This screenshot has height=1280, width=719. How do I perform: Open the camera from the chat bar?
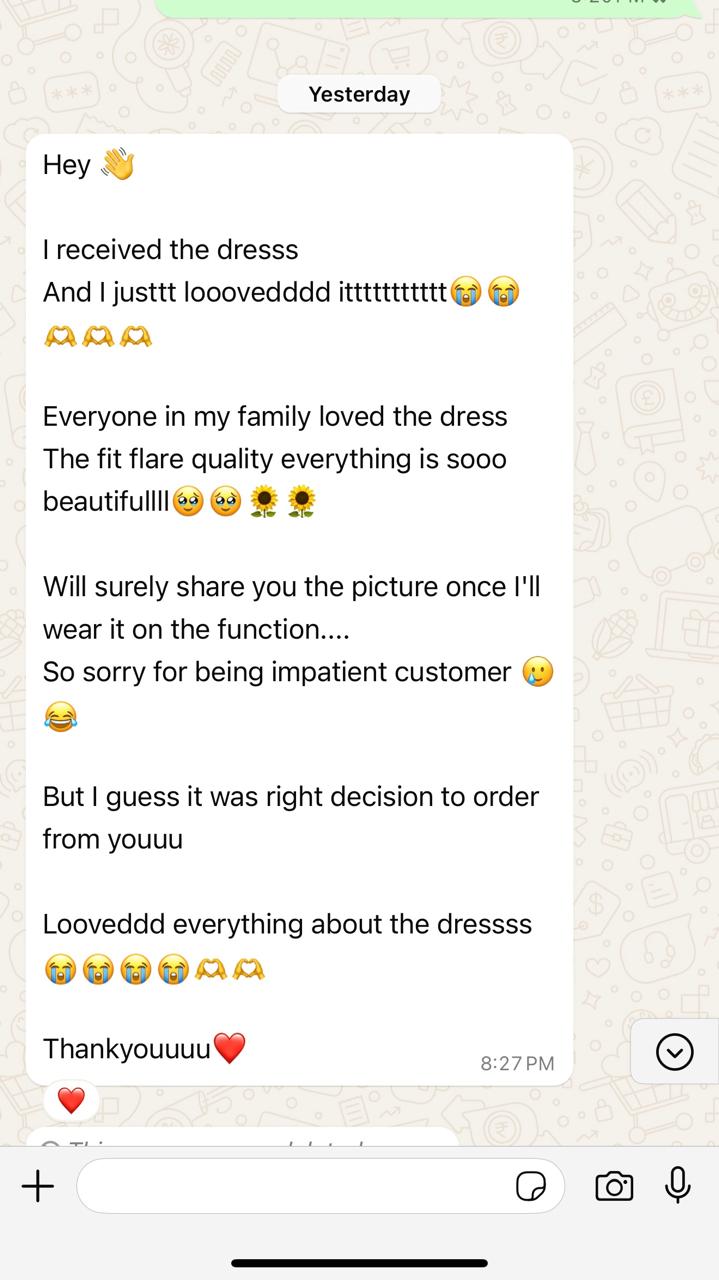point(614,1187)
